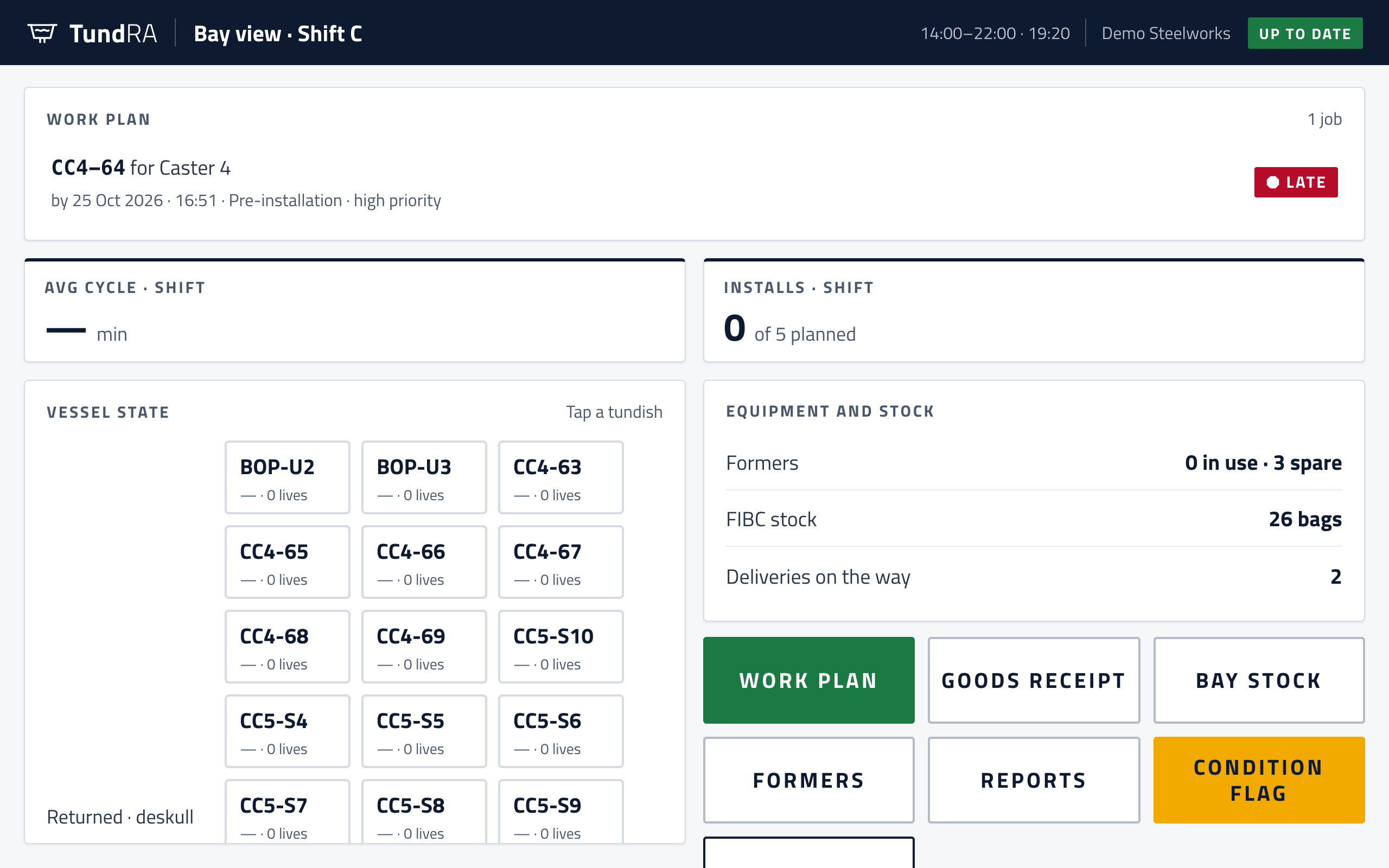Screen dimensions: 1389x868
Task: Click the Installs · Shift card
Action: (1034, 310)
